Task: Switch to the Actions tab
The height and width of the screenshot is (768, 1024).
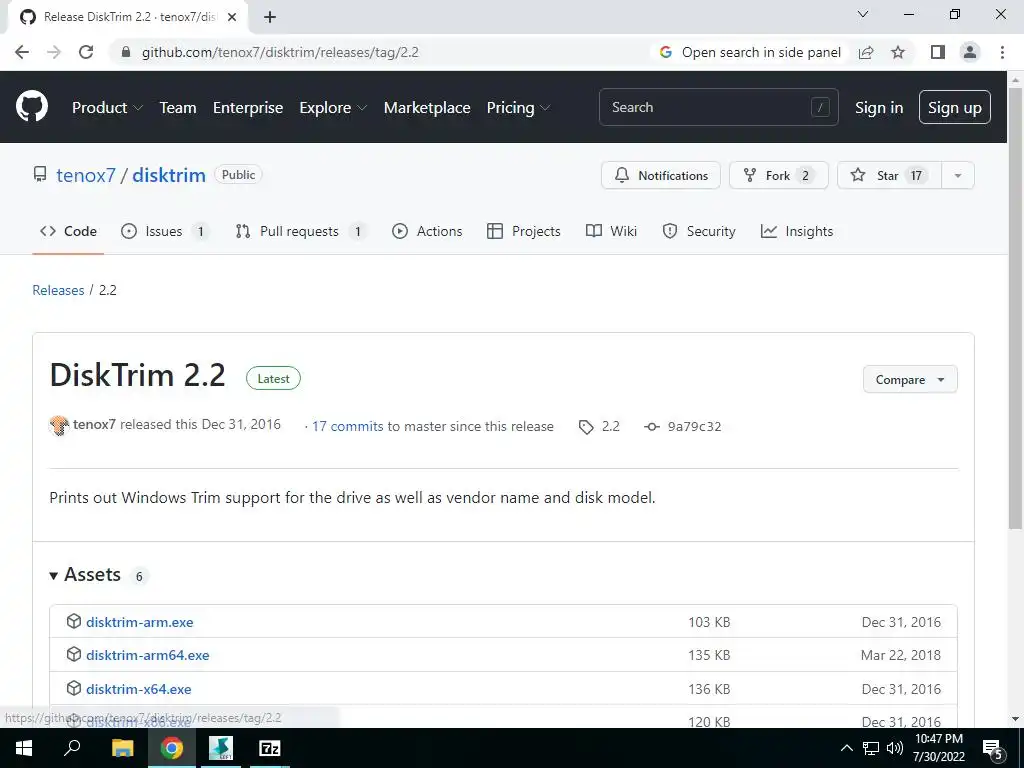Action: 427,231
